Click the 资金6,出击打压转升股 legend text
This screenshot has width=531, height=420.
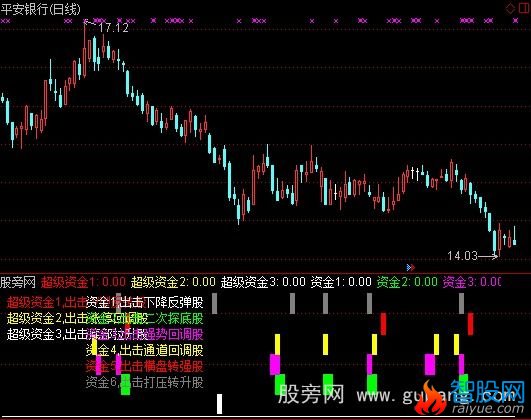click(x=145, y=383)
